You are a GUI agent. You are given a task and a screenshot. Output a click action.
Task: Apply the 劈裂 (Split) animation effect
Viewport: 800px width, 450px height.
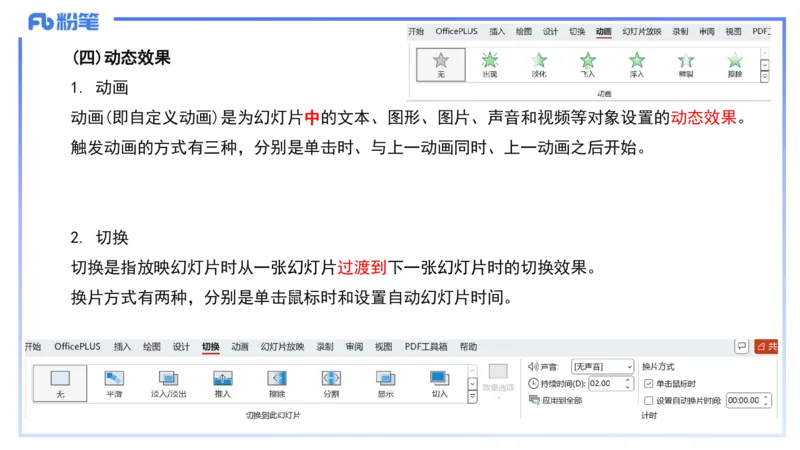(686, 64)
